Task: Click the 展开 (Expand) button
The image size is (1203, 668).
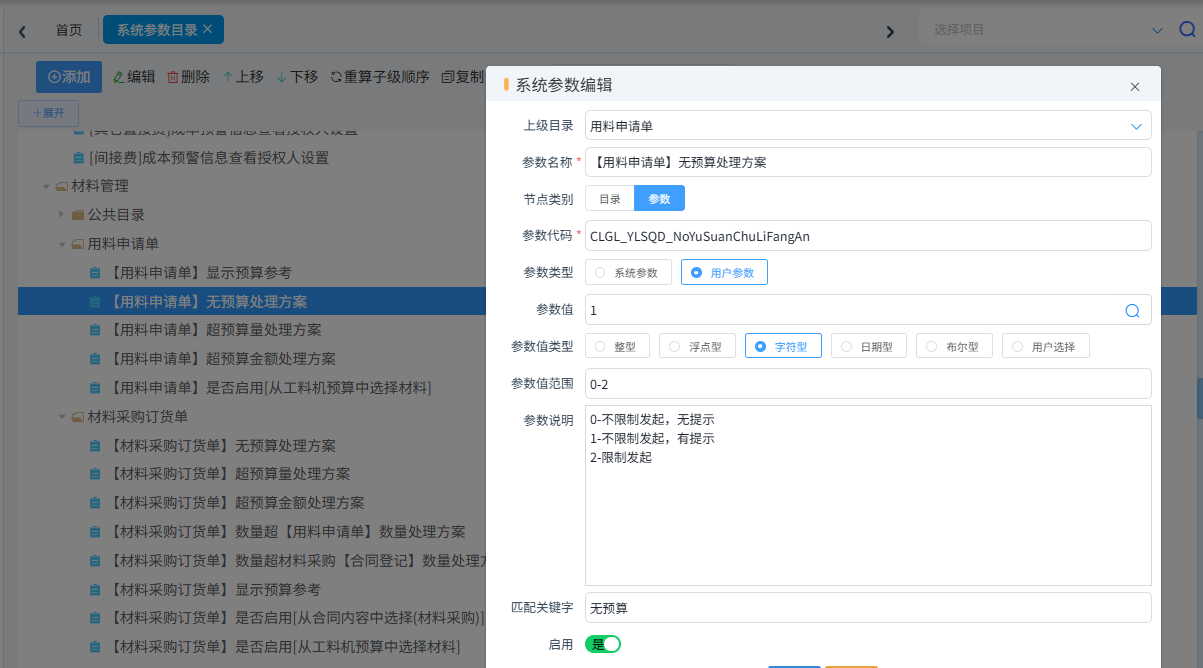Action: coord(48,113)
